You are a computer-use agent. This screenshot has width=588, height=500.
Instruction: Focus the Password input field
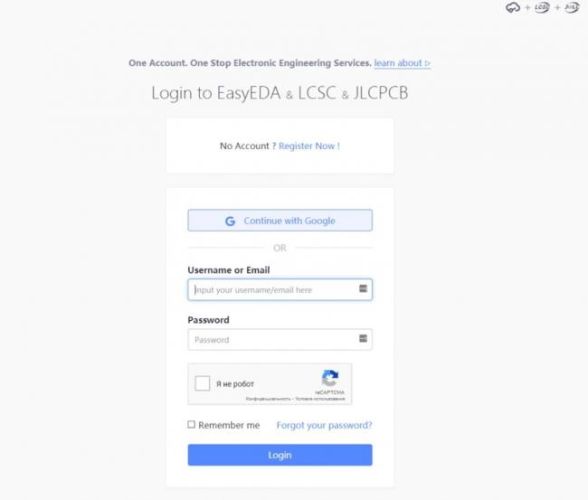tap(280, 339)
